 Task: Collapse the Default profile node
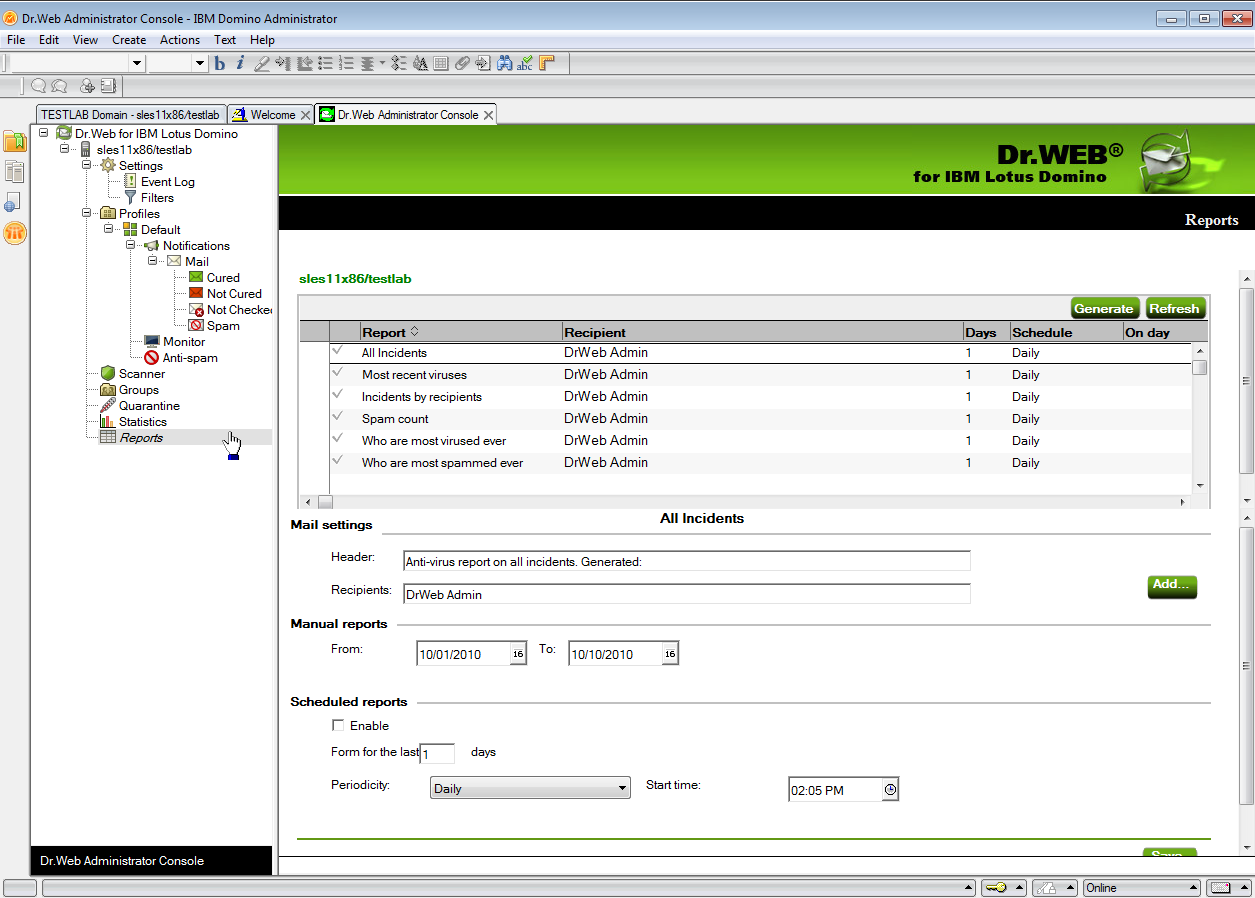pyautogui.click(x=109, y=229)
